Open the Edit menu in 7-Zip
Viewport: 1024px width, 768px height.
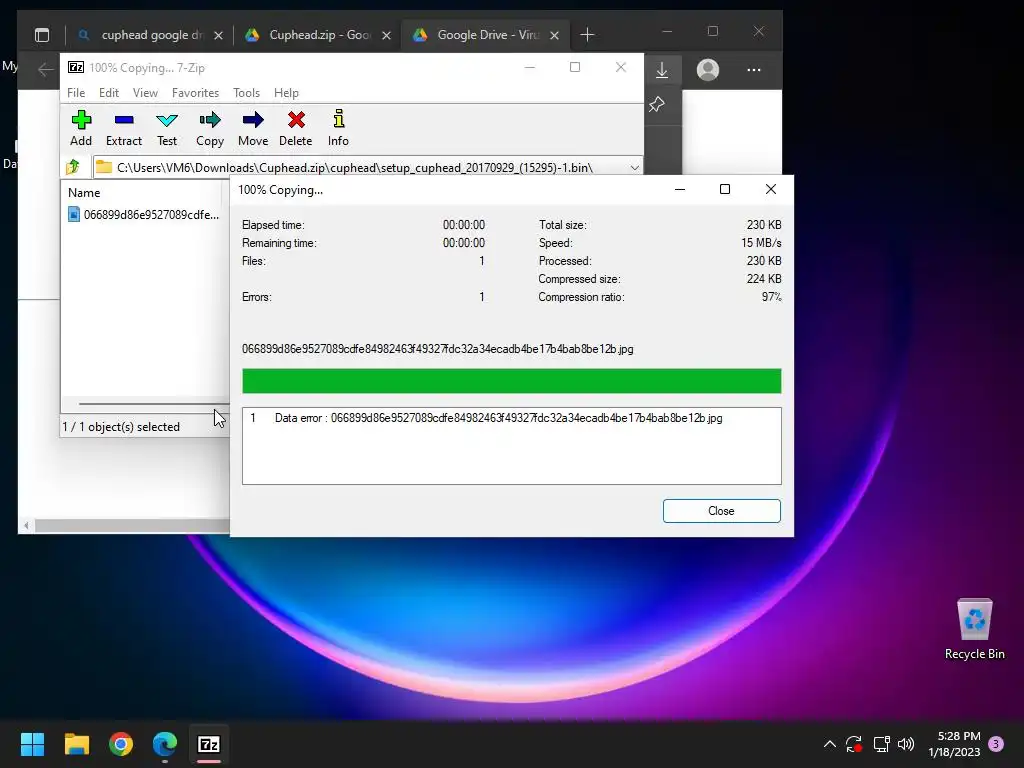coord(108,93)
